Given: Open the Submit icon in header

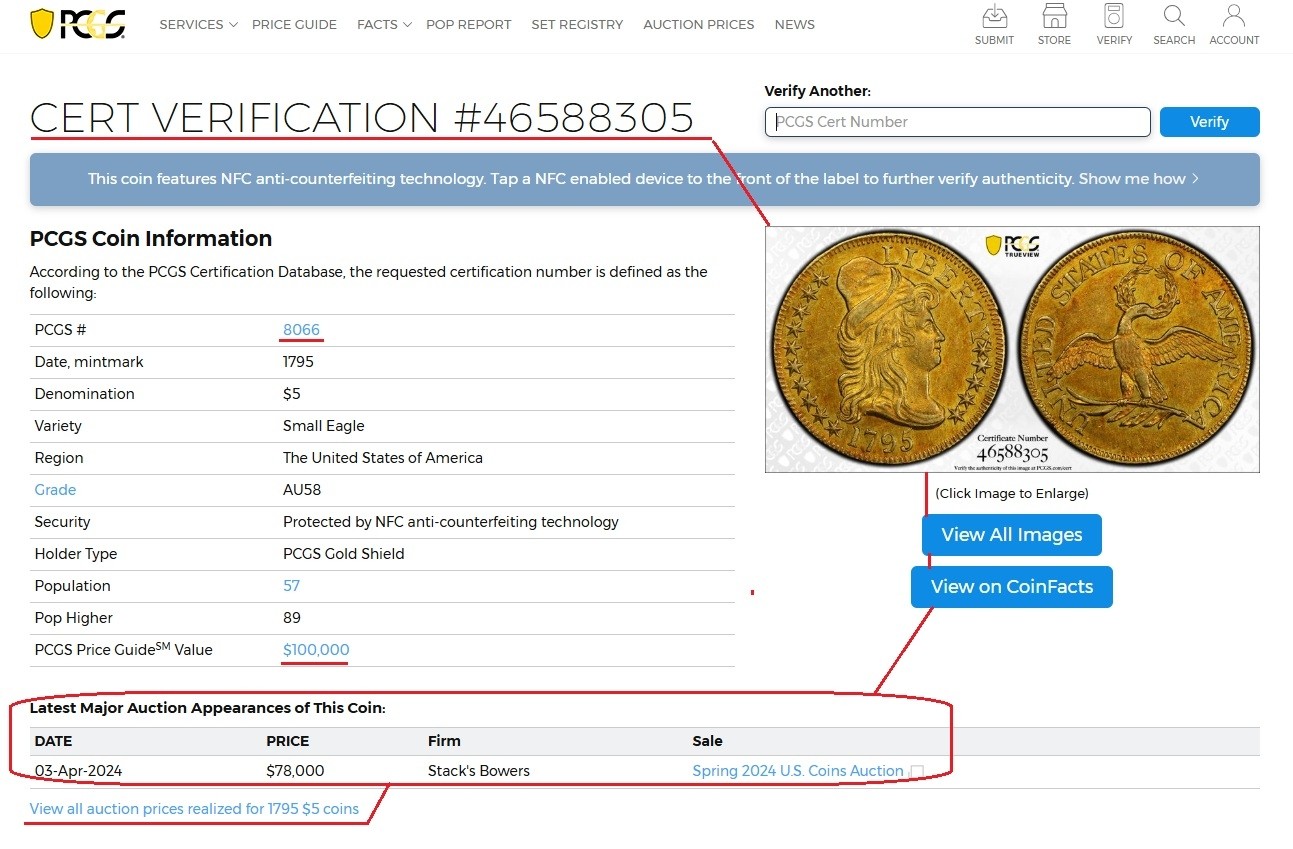Looking at the screenshot, I should tap(994, 24).
